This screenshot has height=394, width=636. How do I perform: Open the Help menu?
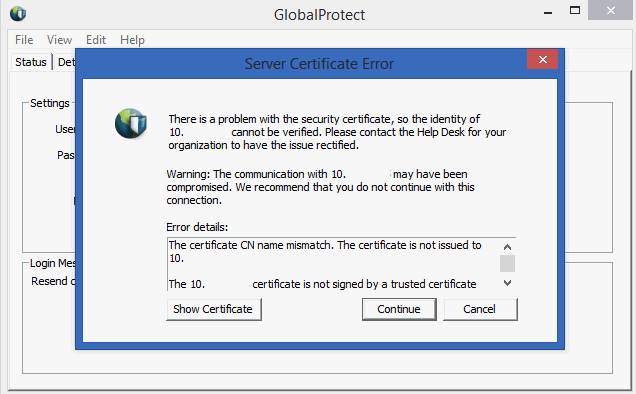pyautogui.click(x=132, y=40)
